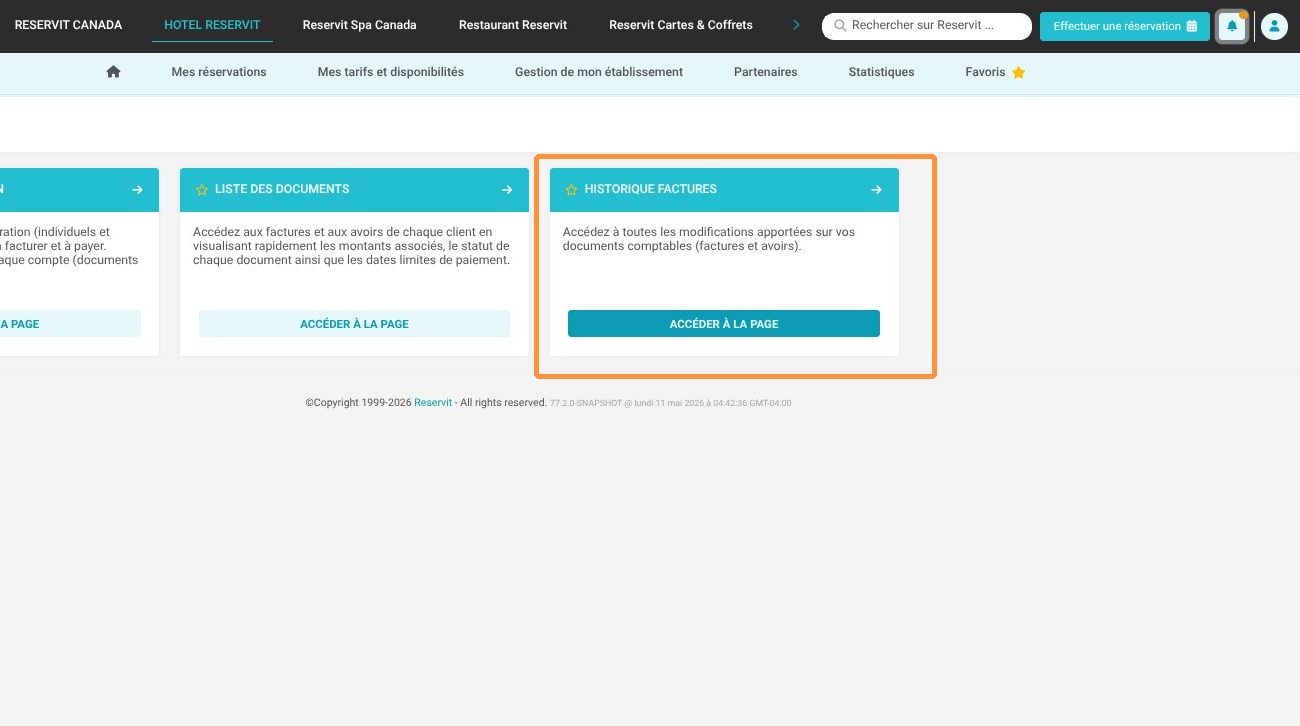Click Accéder à la page under Historique factures
This screenshot has height=726, width=1300.
pyautogui.click(x=724, y=324)
